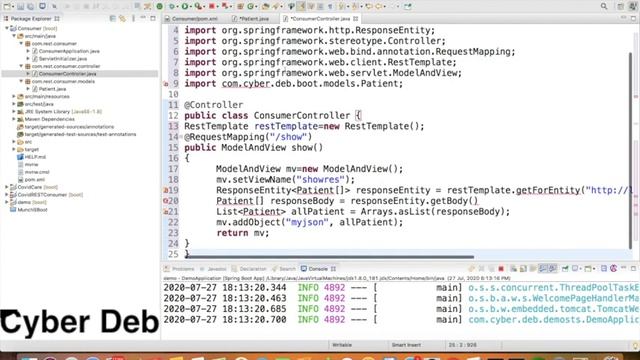Viewport: 640px width, 360px height.
Task: Expand Maven Dependencies node
Action: click(x=14, y=119)
